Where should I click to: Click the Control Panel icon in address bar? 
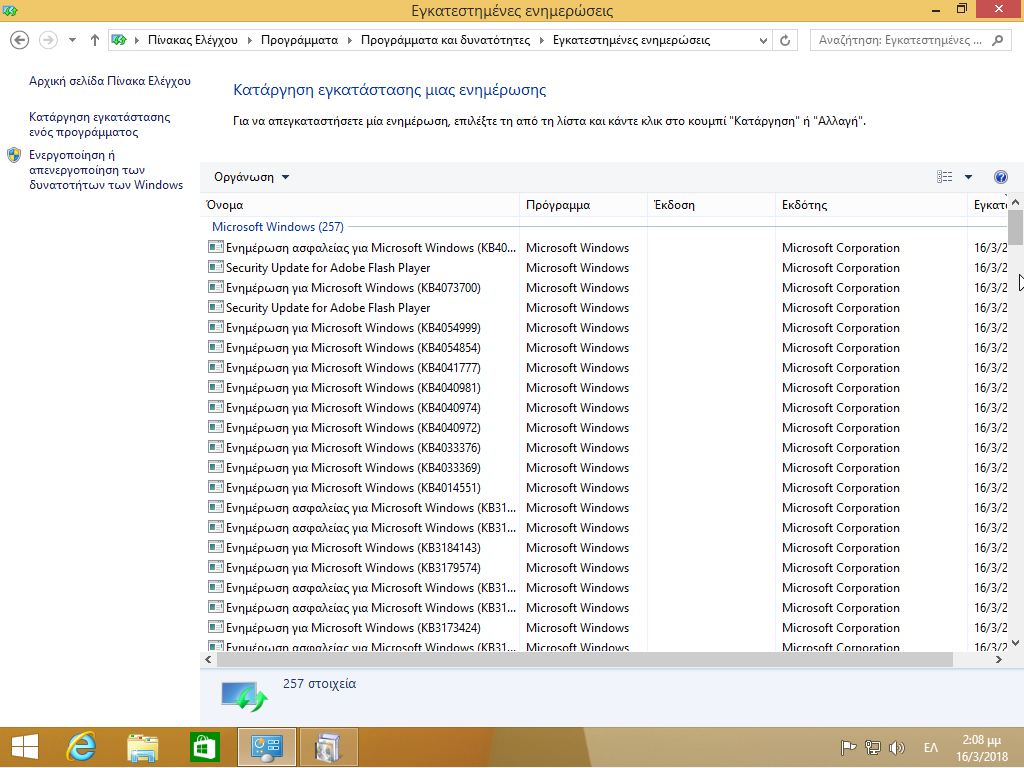point(119,40)
